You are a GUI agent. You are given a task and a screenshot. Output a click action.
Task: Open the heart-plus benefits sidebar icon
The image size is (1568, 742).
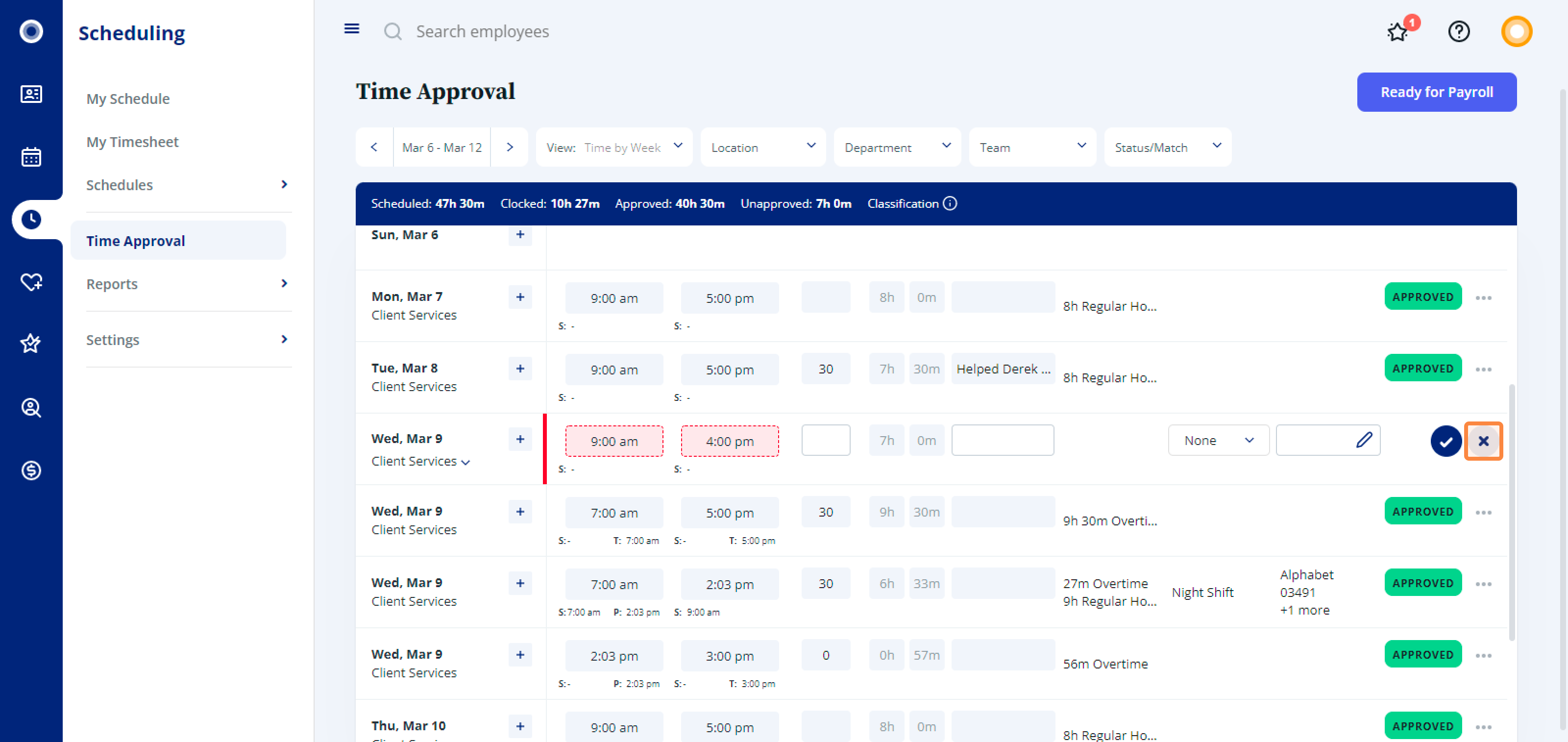pos(31,282)
